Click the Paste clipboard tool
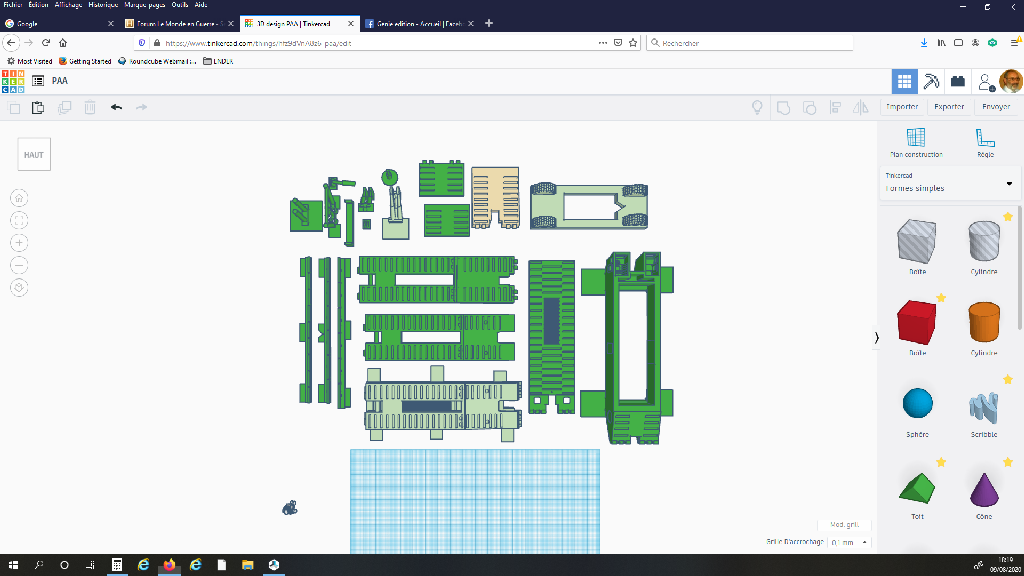The width and height of the screenshot is (1024, 576). coord(38,108)
